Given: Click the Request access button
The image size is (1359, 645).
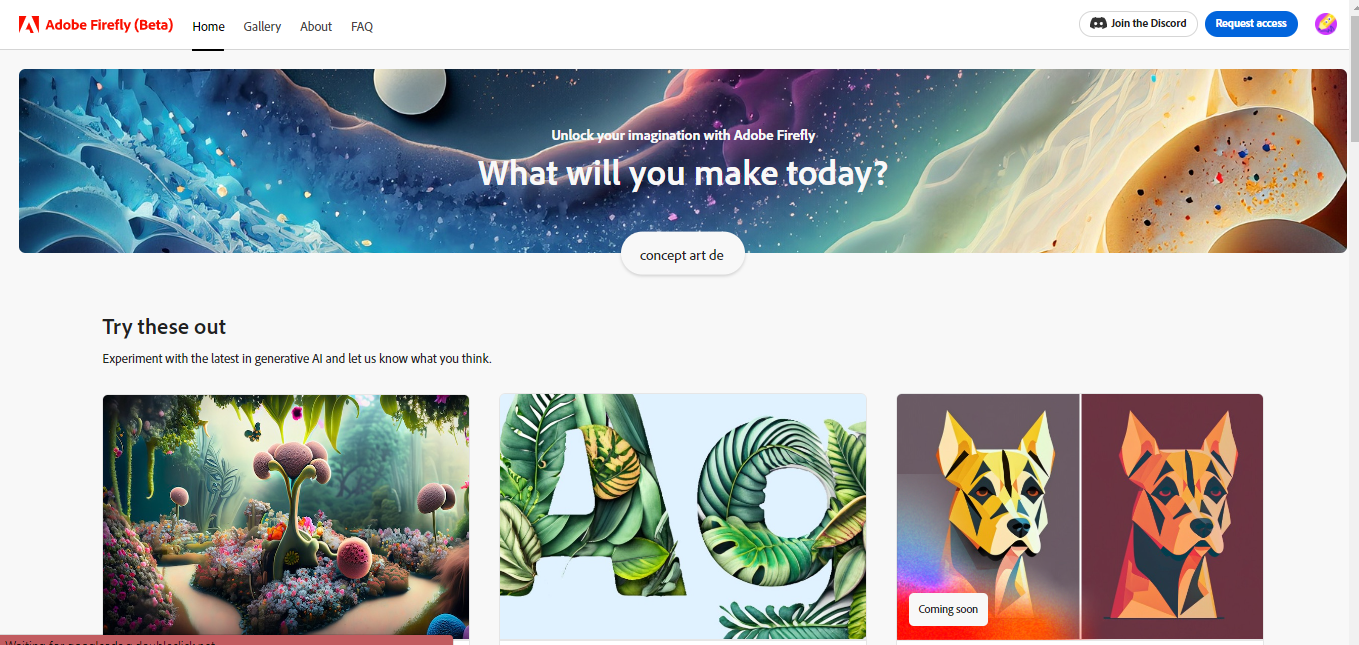Looking at the screenshot, I should tap(1251, 24).
